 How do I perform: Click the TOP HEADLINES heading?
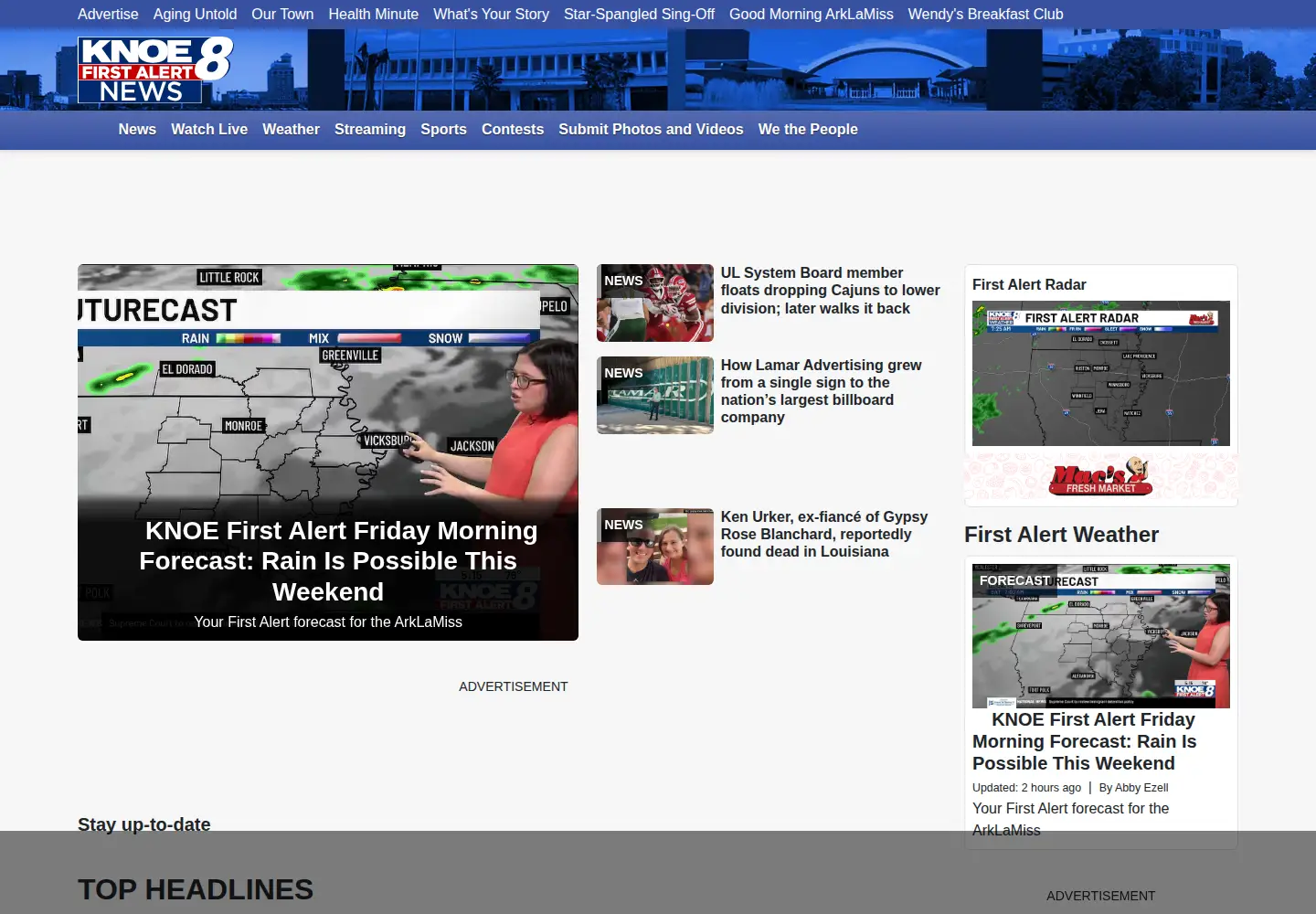[x=196, y=889]
